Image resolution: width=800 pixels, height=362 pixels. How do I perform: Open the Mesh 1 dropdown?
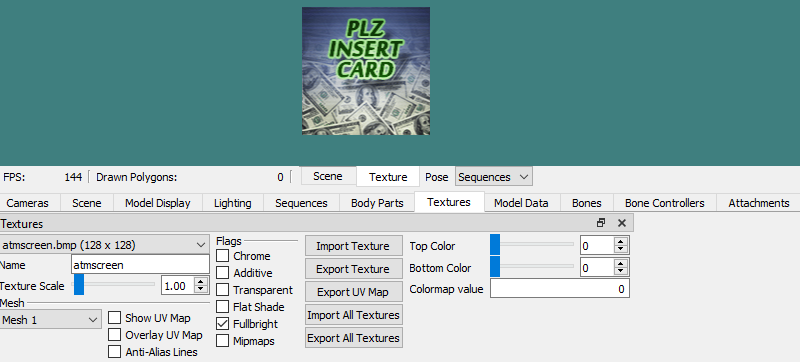pos(50,320)
